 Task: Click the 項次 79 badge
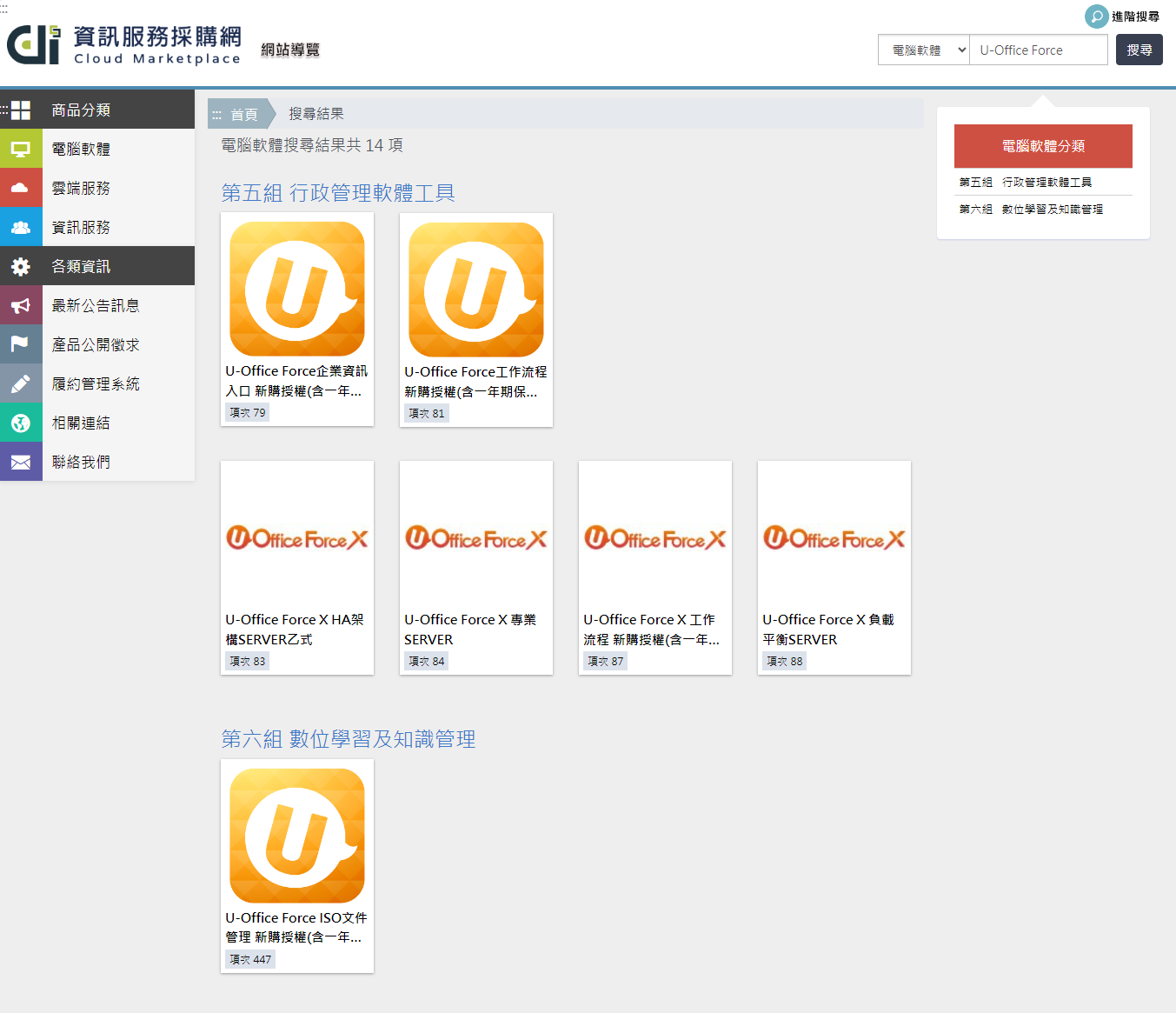click(248, 412)
